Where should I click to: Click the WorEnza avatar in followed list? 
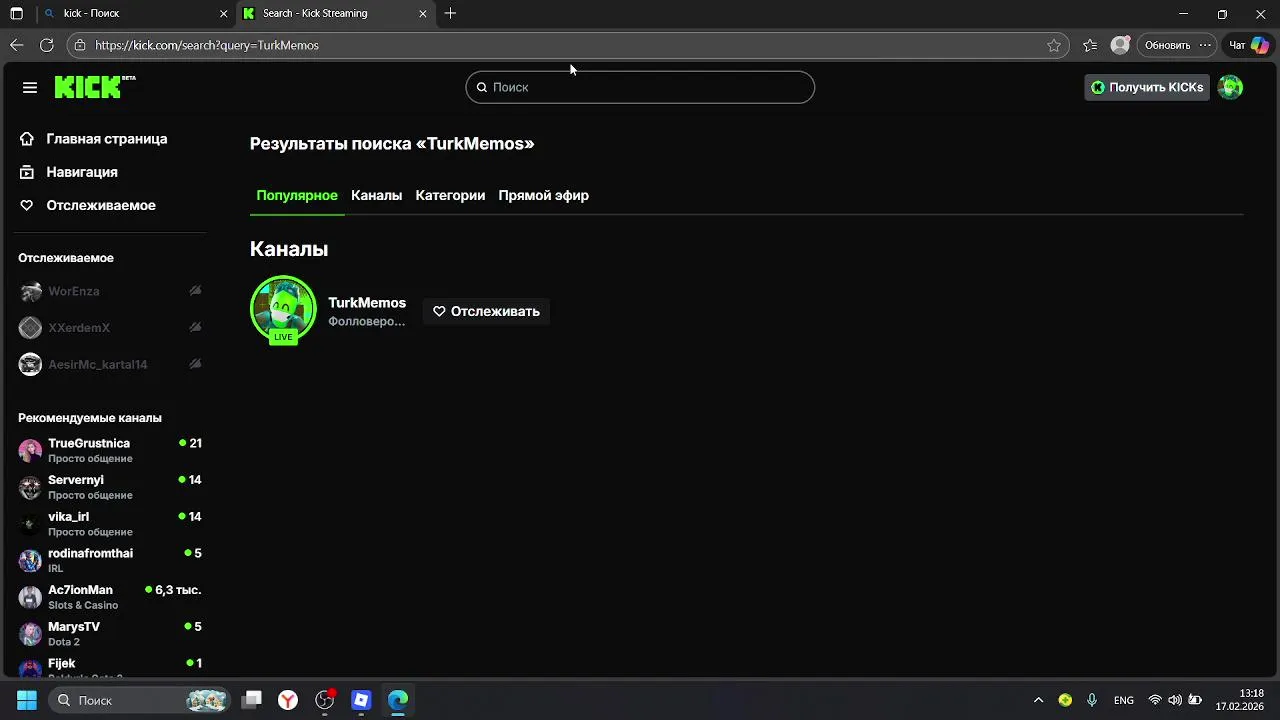pyautogui.click(x=31, y=291)
